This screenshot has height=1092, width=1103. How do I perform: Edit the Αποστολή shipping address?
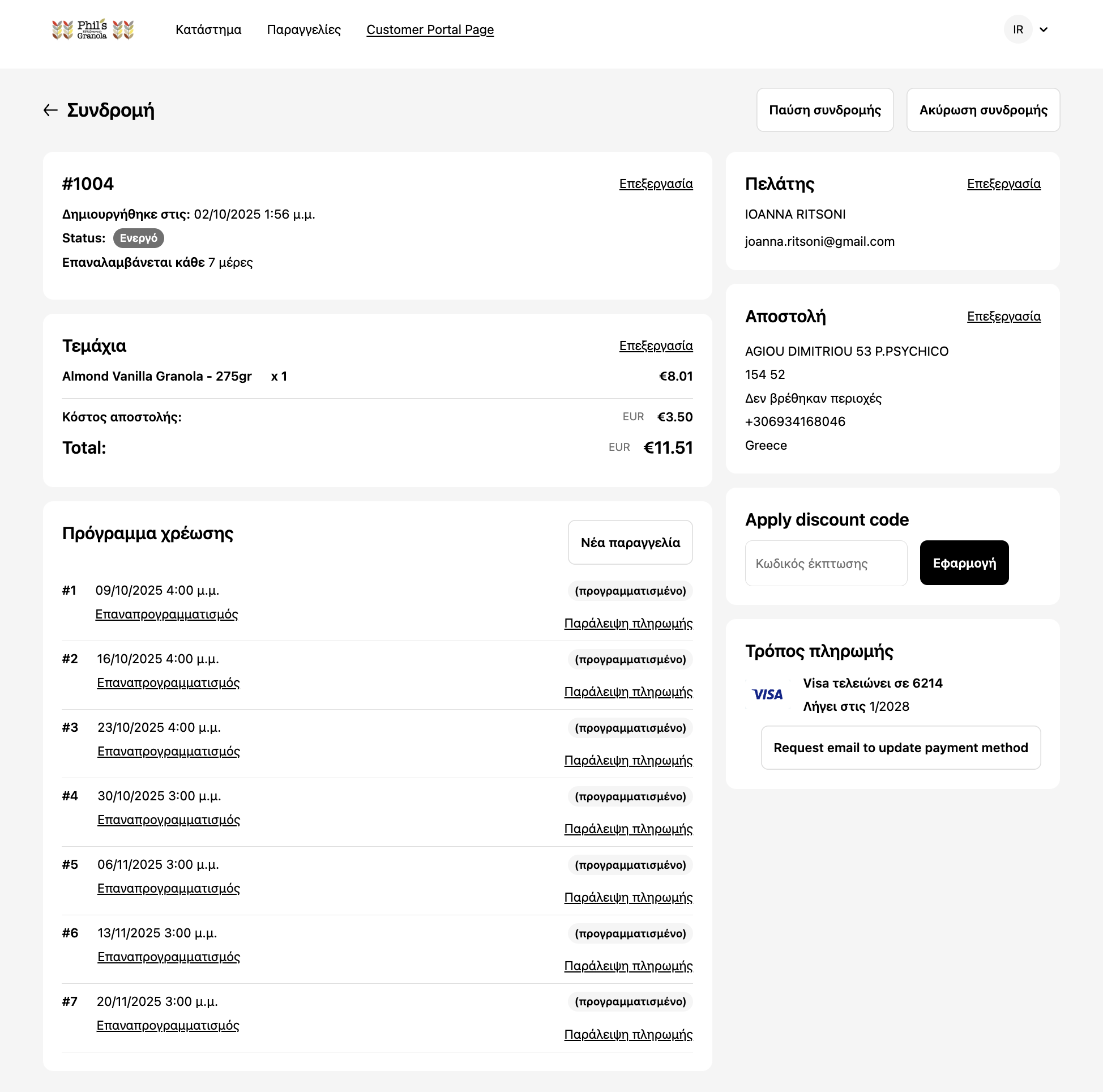(x=1003, y=317)
